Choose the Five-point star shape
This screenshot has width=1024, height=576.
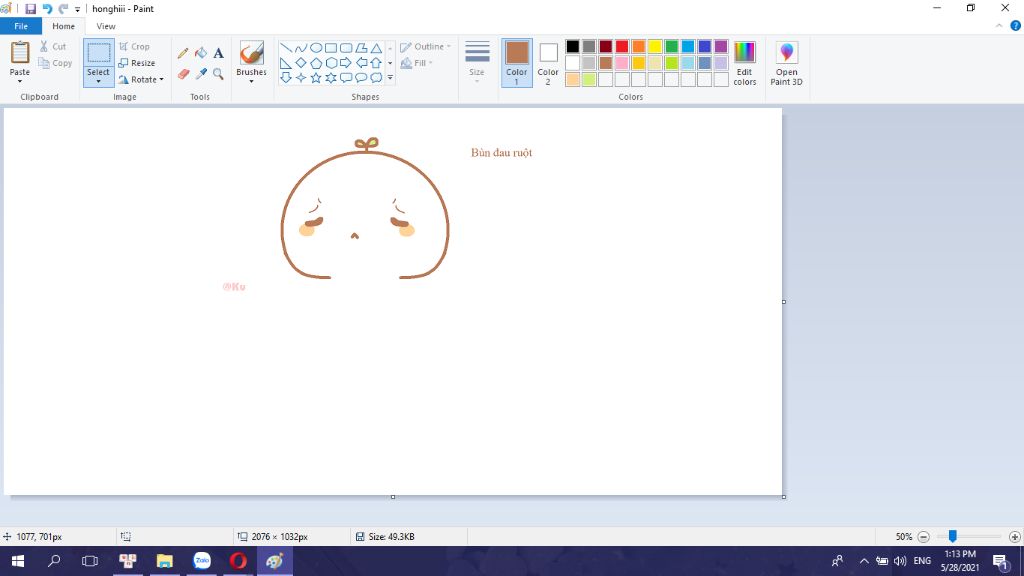[x=316, y=78]
